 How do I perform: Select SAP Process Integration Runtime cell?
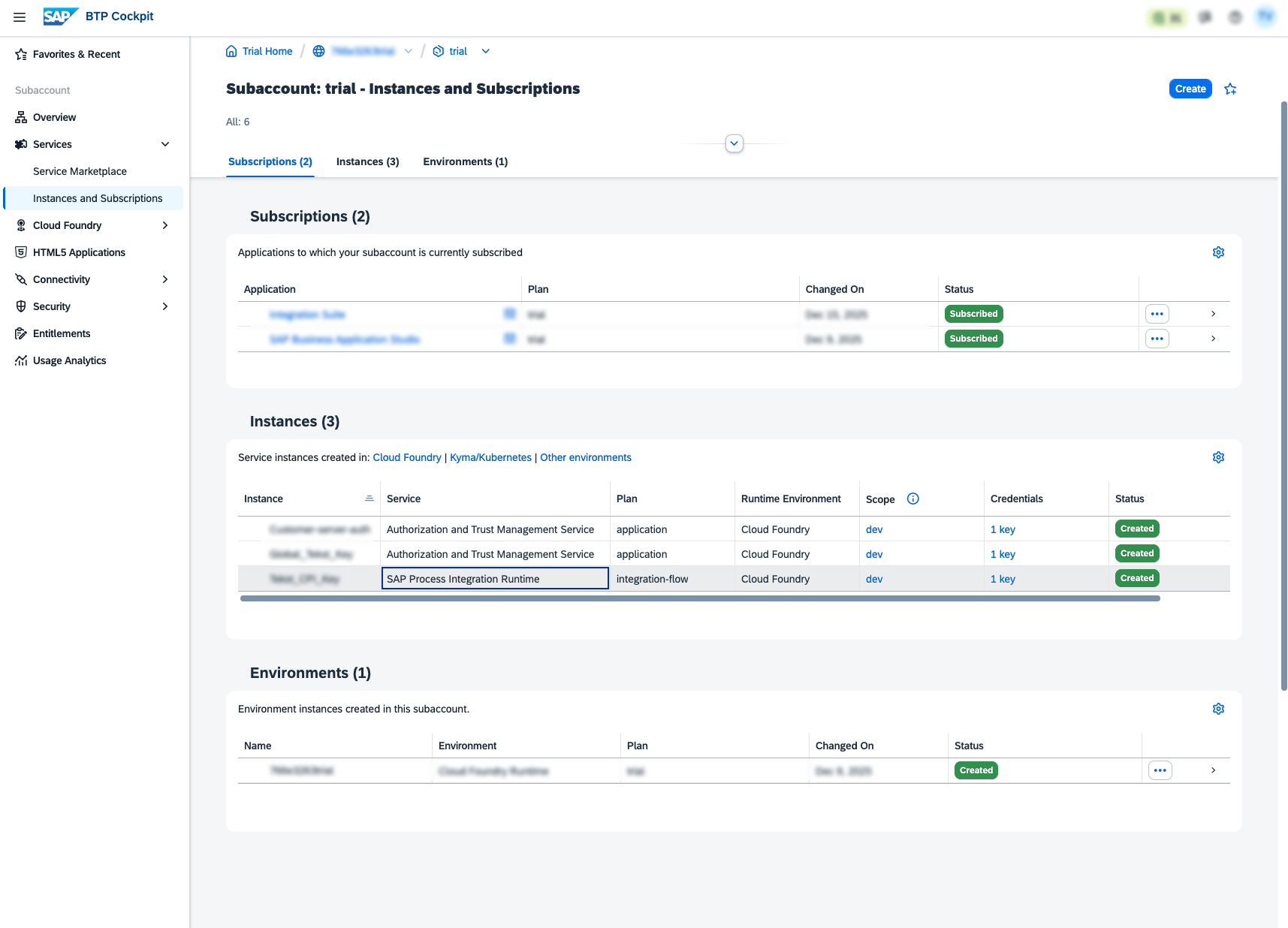click(495, 578)
